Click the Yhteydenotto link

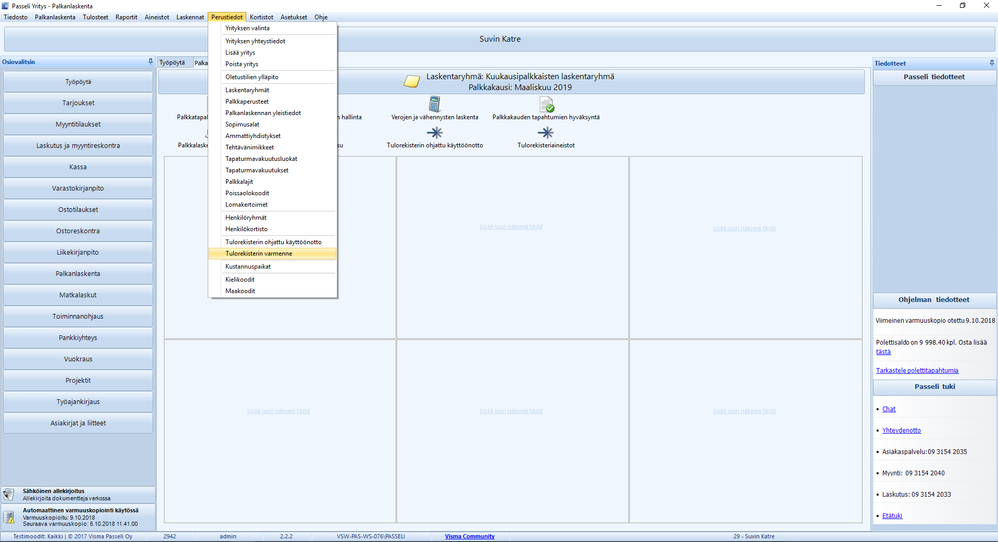(901, 431)
